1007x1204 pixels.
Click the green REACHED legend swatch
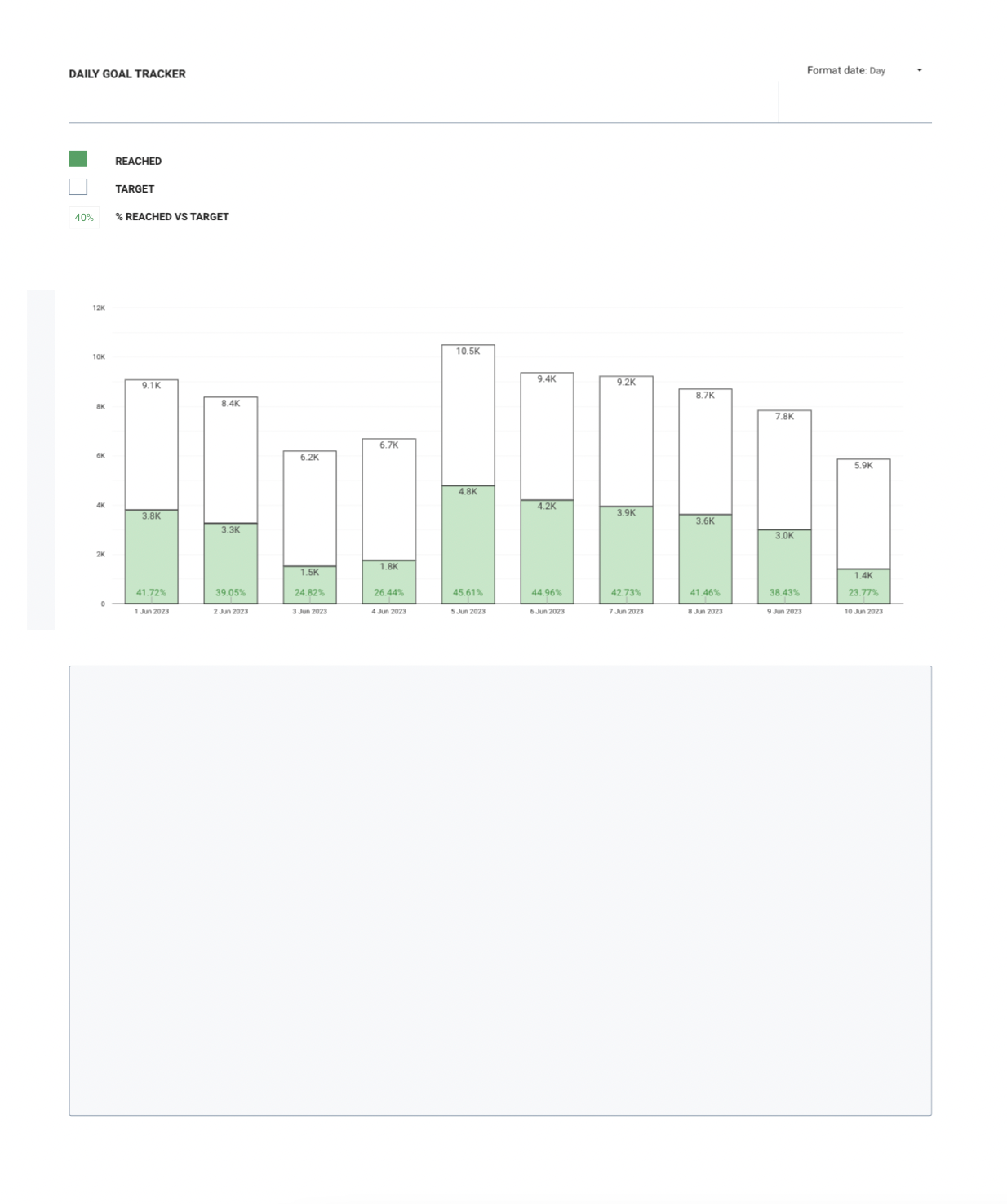tap(78, 159)
